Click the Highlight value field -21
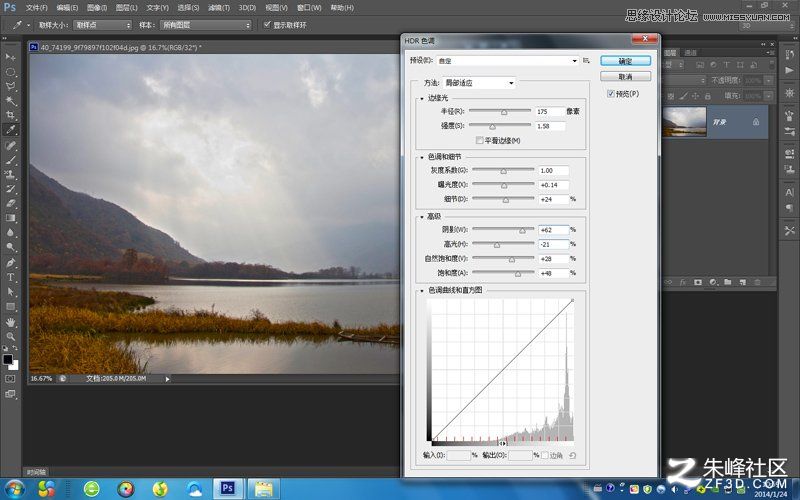The width and height of the screenshot is (800, 500). 554,244
